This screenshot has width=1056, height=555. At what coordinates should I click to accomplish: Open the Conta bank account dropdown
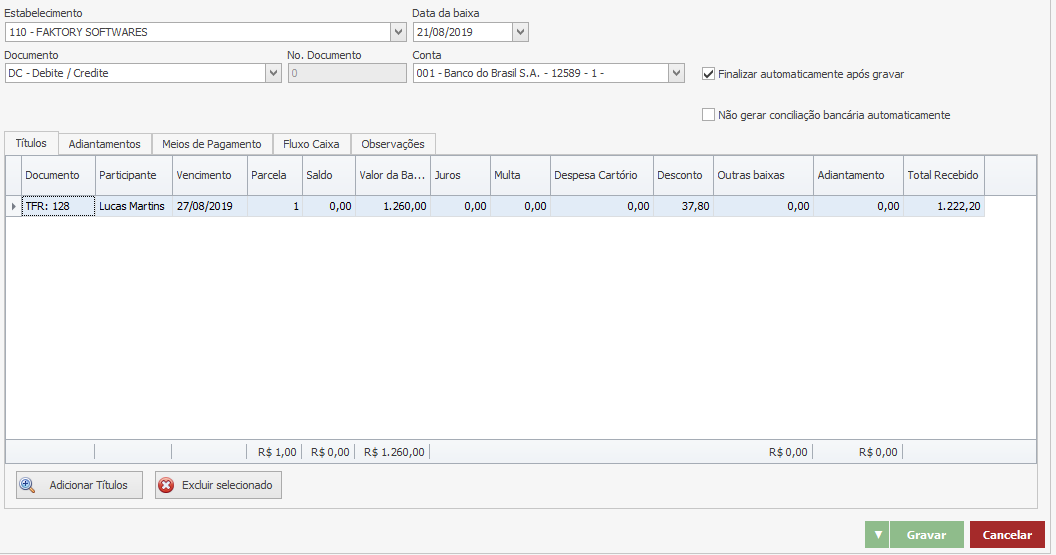coord(677,73)
